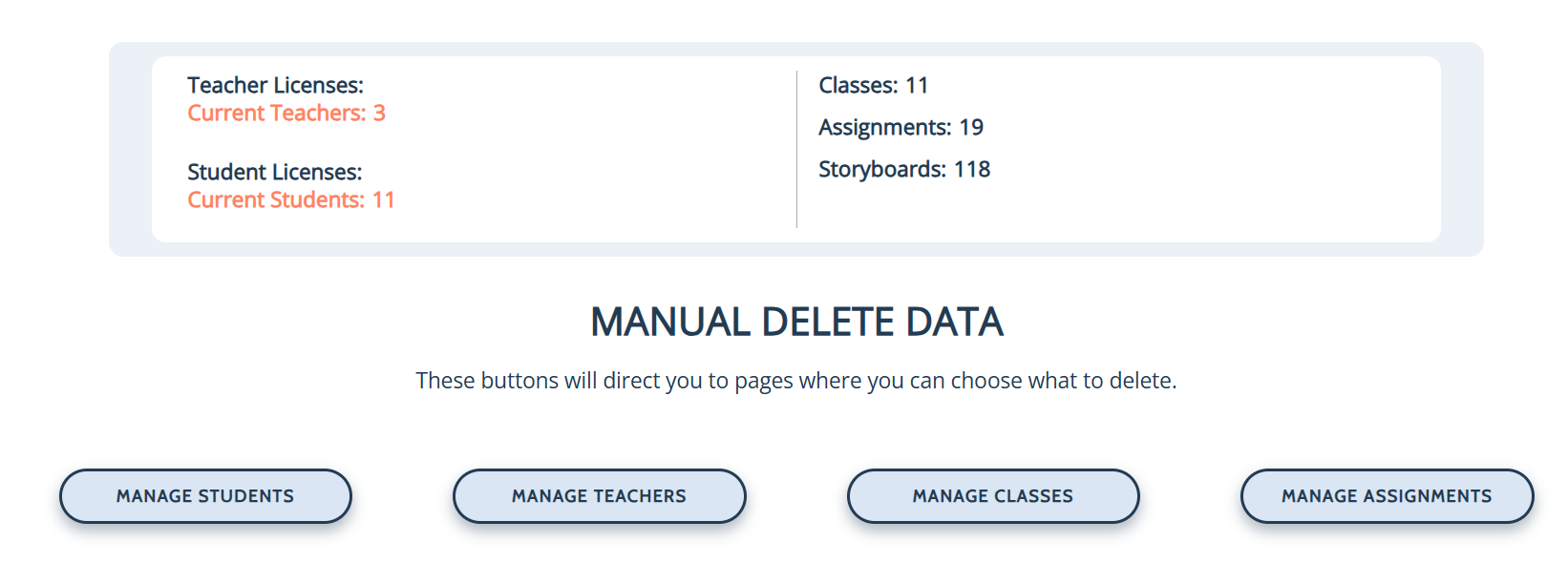Click the word Assignments in the stats

point(883,127)
